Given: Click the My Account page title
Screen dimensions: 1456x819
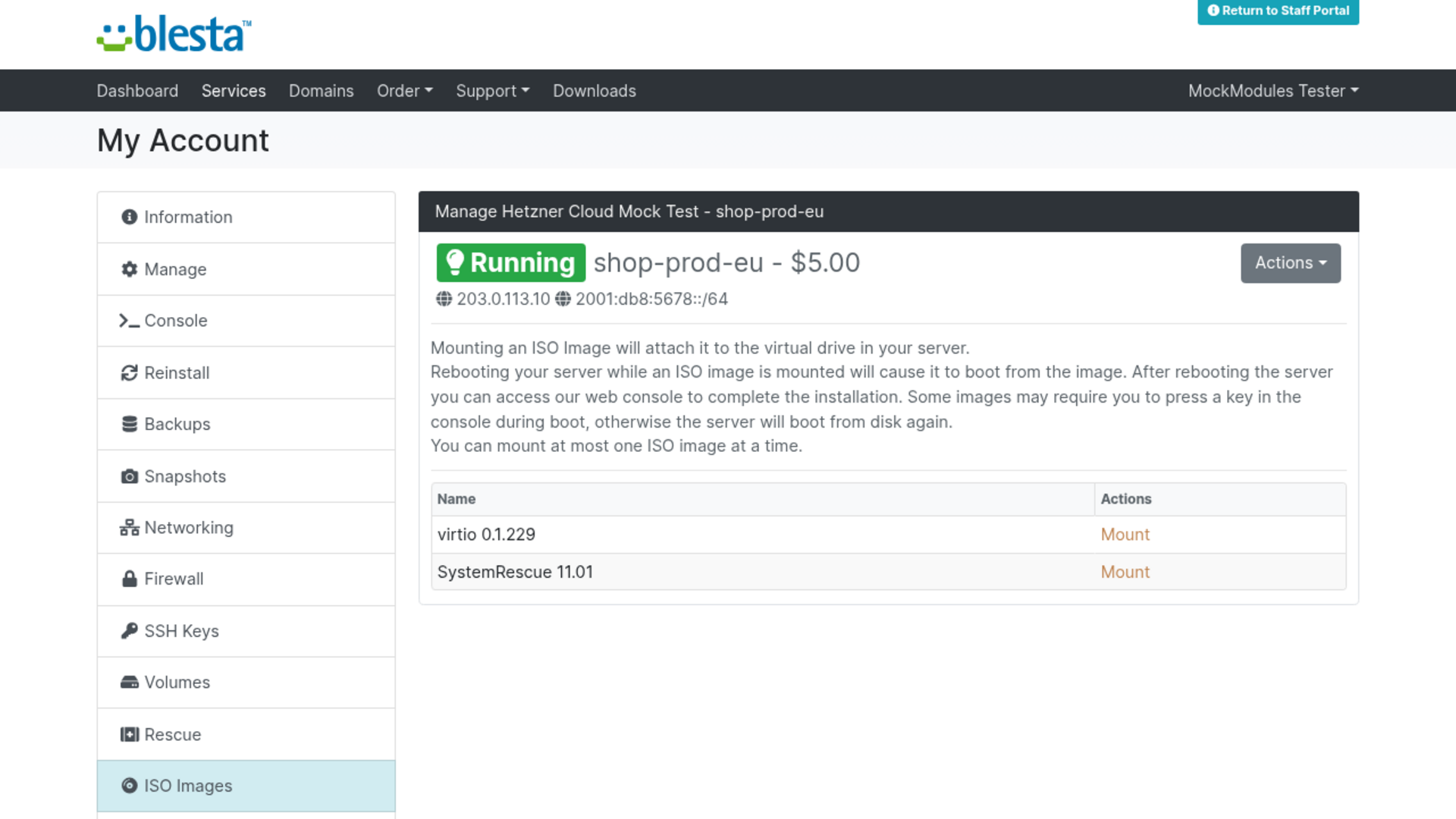Looking at the screenshot, I should (x=183, y=140).
